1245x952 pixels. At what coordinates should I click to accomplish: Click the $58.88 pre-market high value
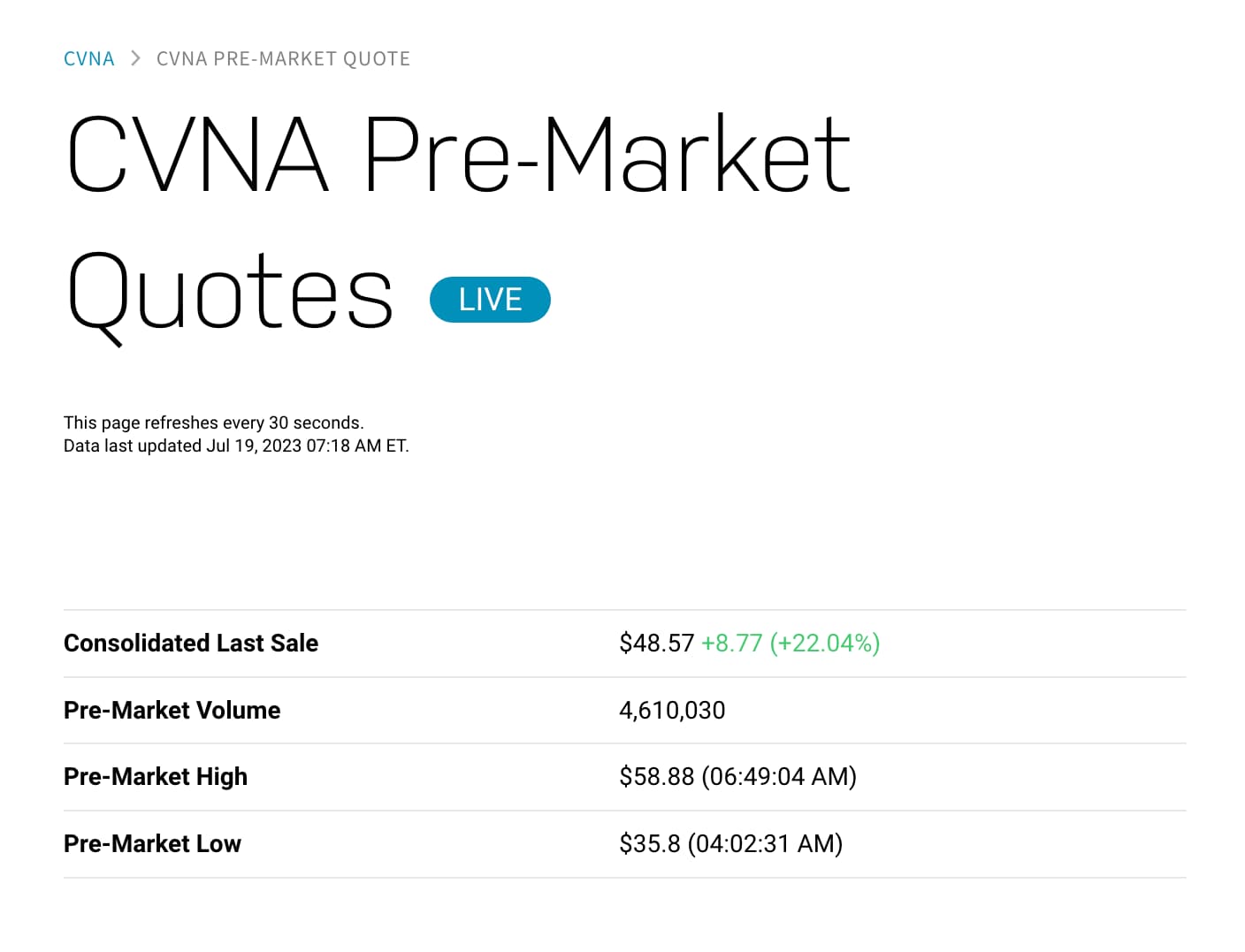[x=657, y=776]
